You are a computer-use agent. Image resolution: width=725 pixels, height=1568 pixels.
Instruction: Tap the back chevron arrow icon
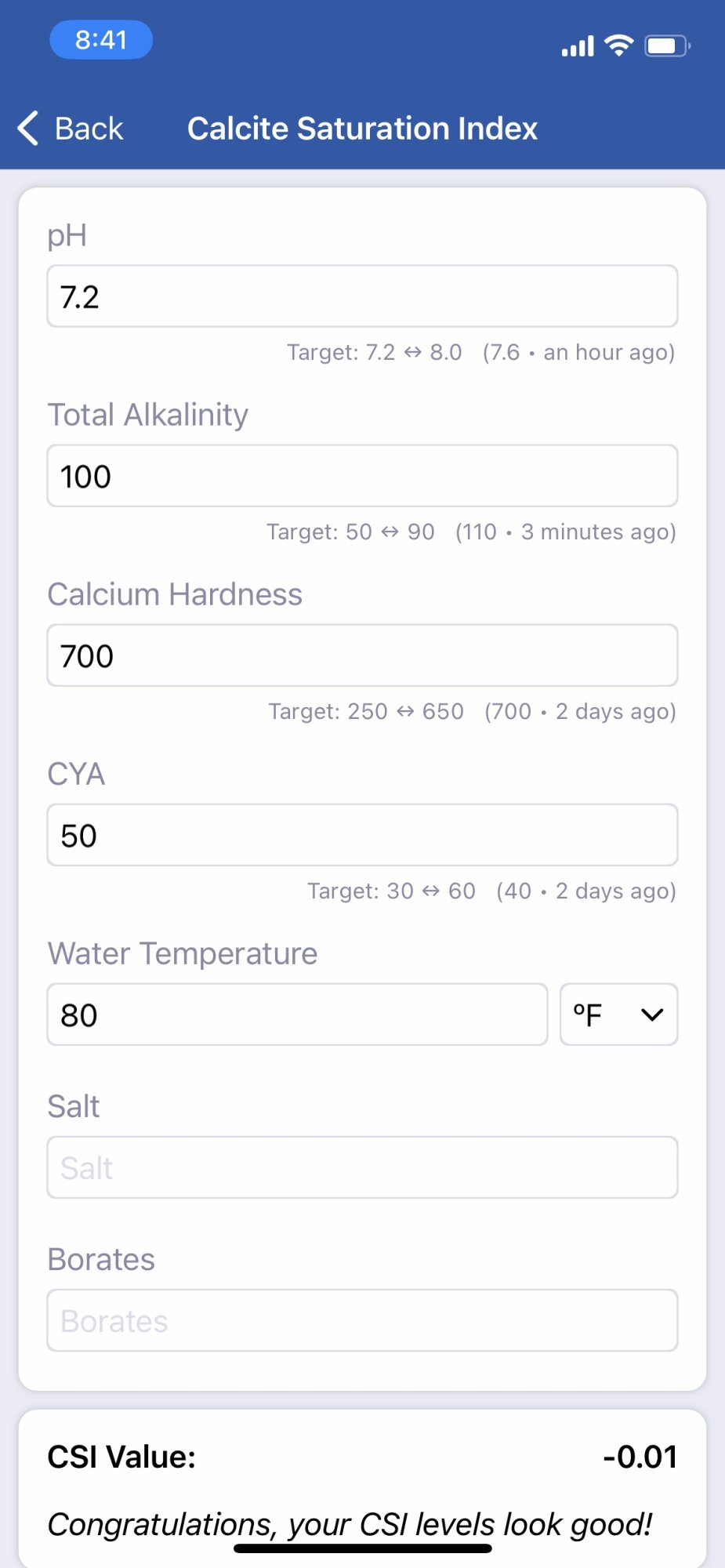click(x=28, y=128)
